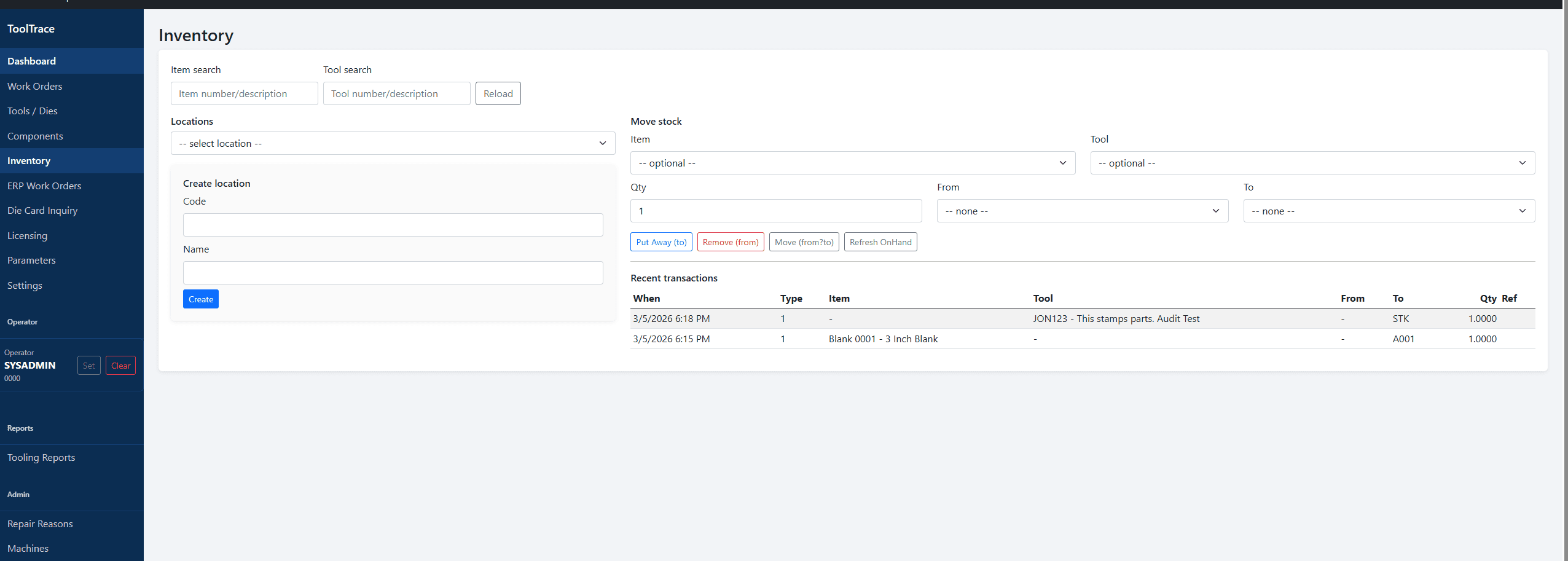The image size is (1568, 561).
Task: Open the To location dropdown
Action: 1389,211
